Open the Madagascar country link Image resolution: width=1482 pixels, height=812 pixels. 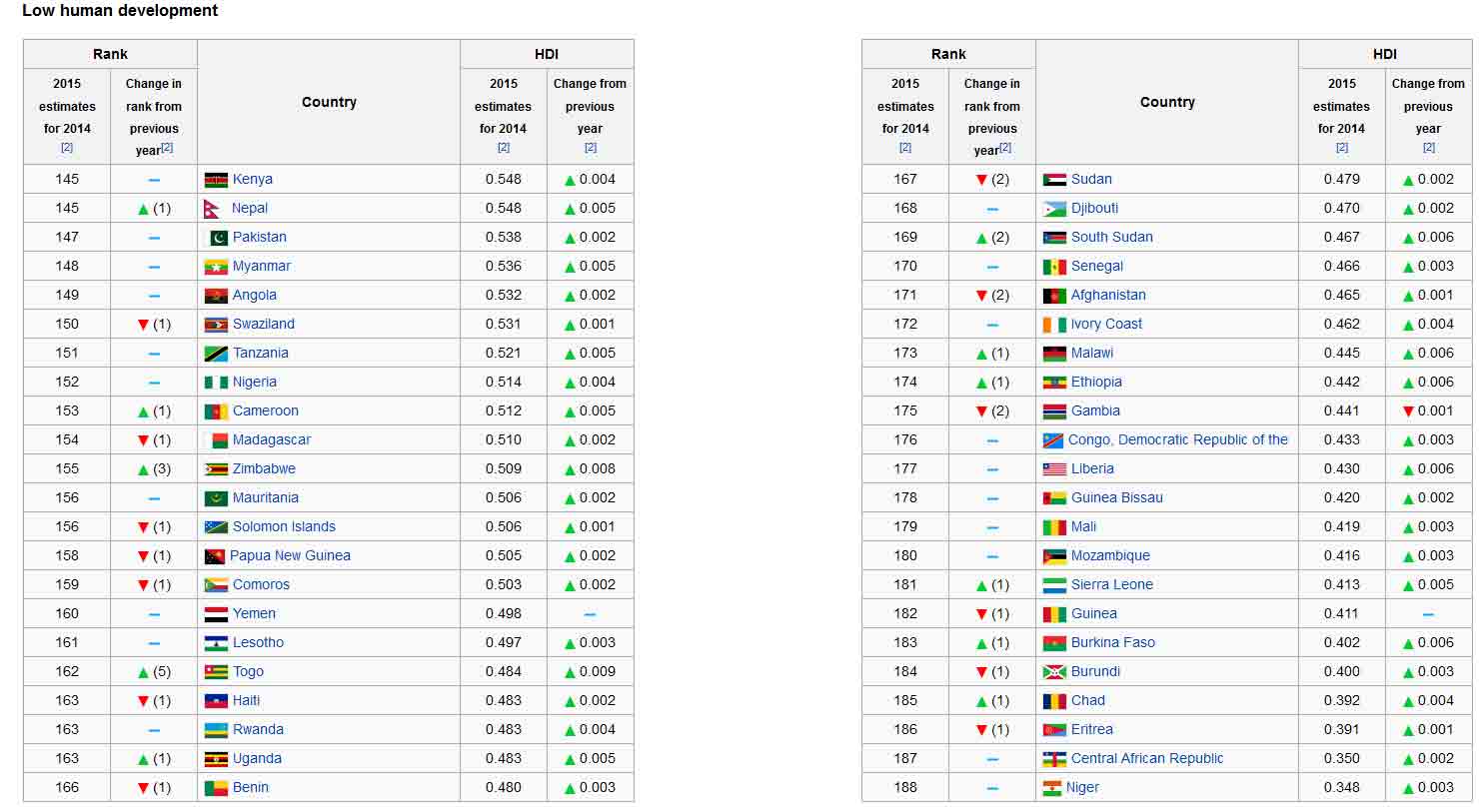coord(271,440)
